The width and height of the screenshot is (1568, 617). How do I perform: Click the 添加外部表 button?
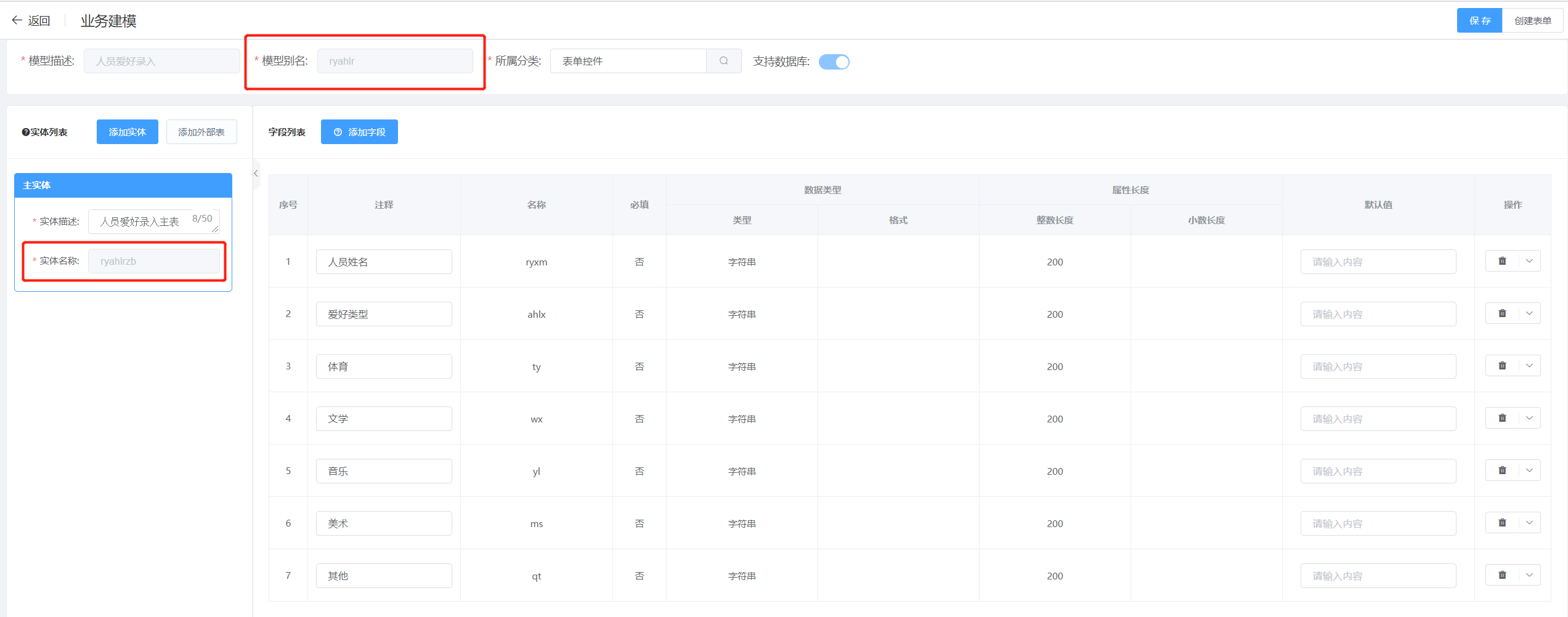click(x=201, y=132)
